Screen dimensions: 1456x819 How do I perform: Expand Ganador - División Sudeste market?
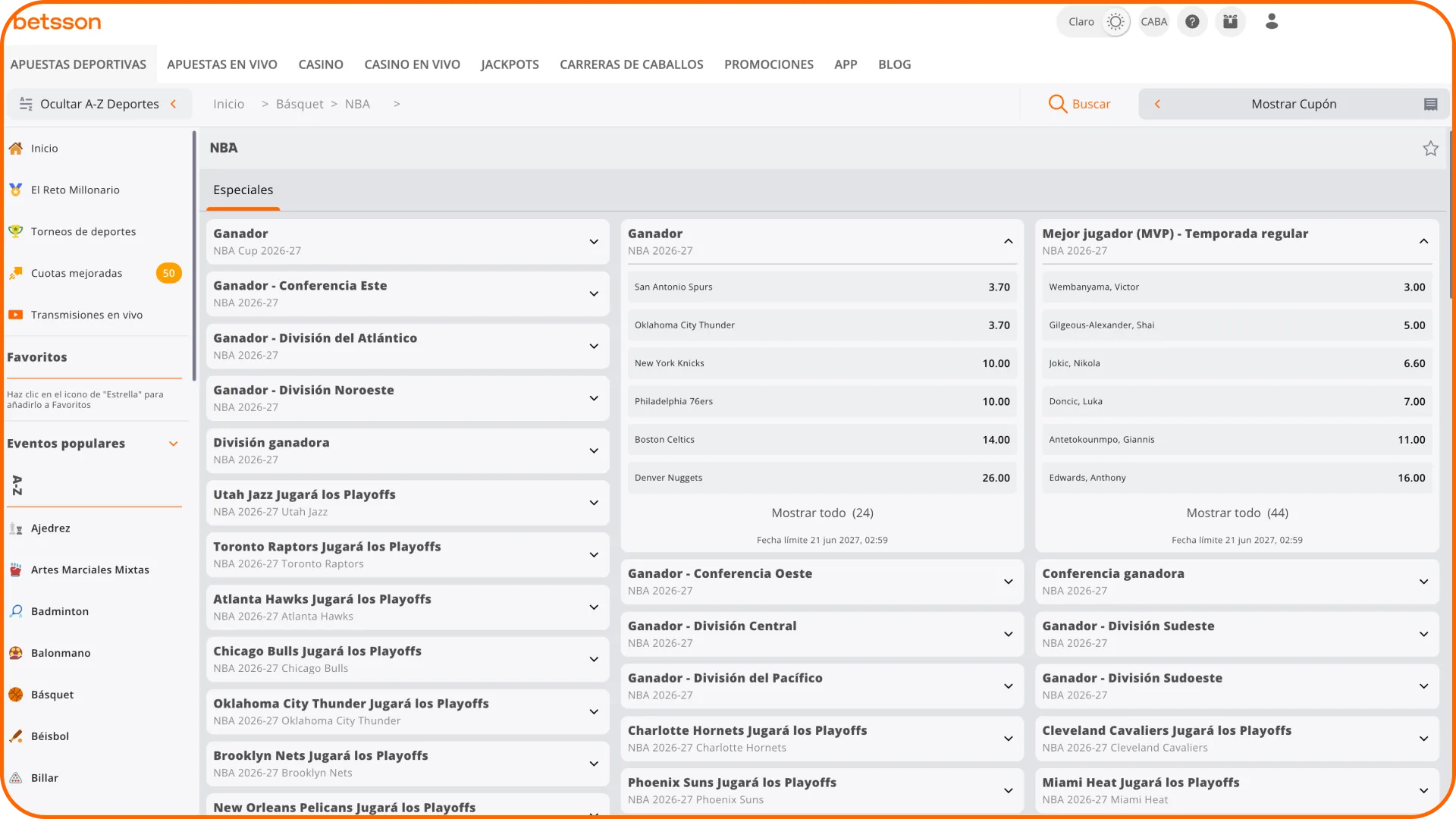[1237, 635]
